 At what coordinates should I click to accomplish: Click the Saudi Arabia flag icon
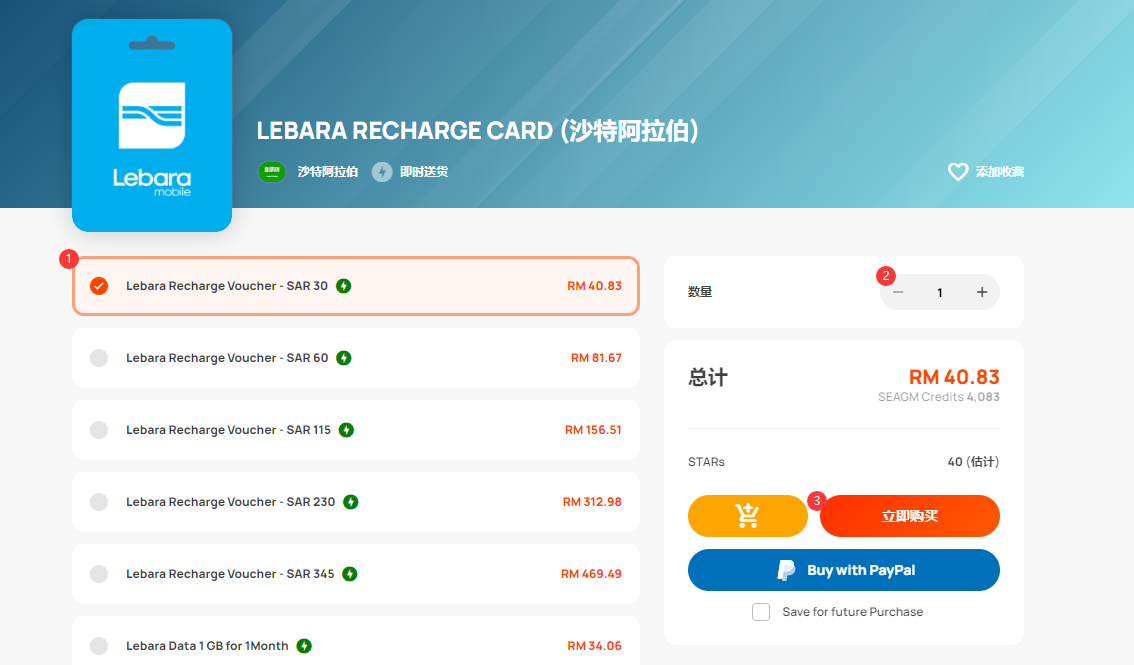click(272, 172)
